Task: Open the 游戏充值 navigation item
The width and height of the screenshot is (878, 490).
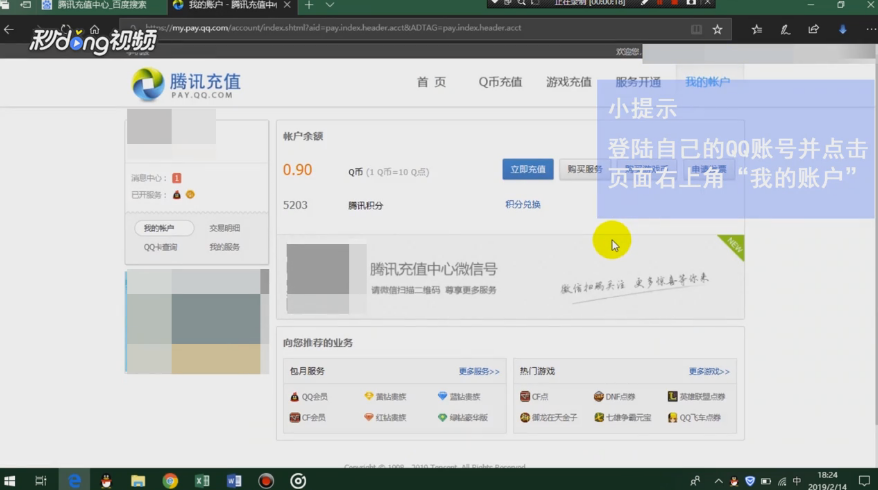Action: [568, 82]
